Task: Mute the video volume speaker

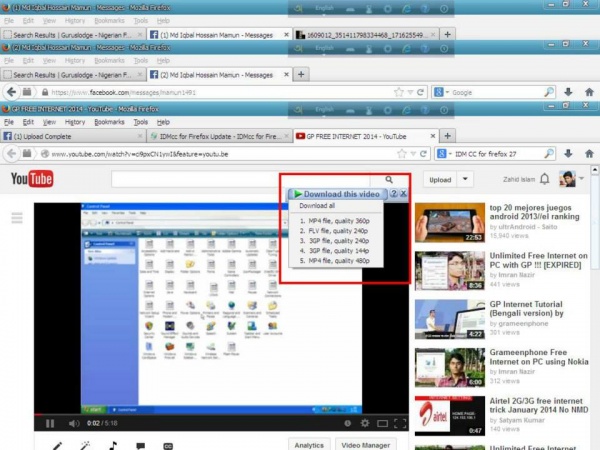Action: (73, 423)
